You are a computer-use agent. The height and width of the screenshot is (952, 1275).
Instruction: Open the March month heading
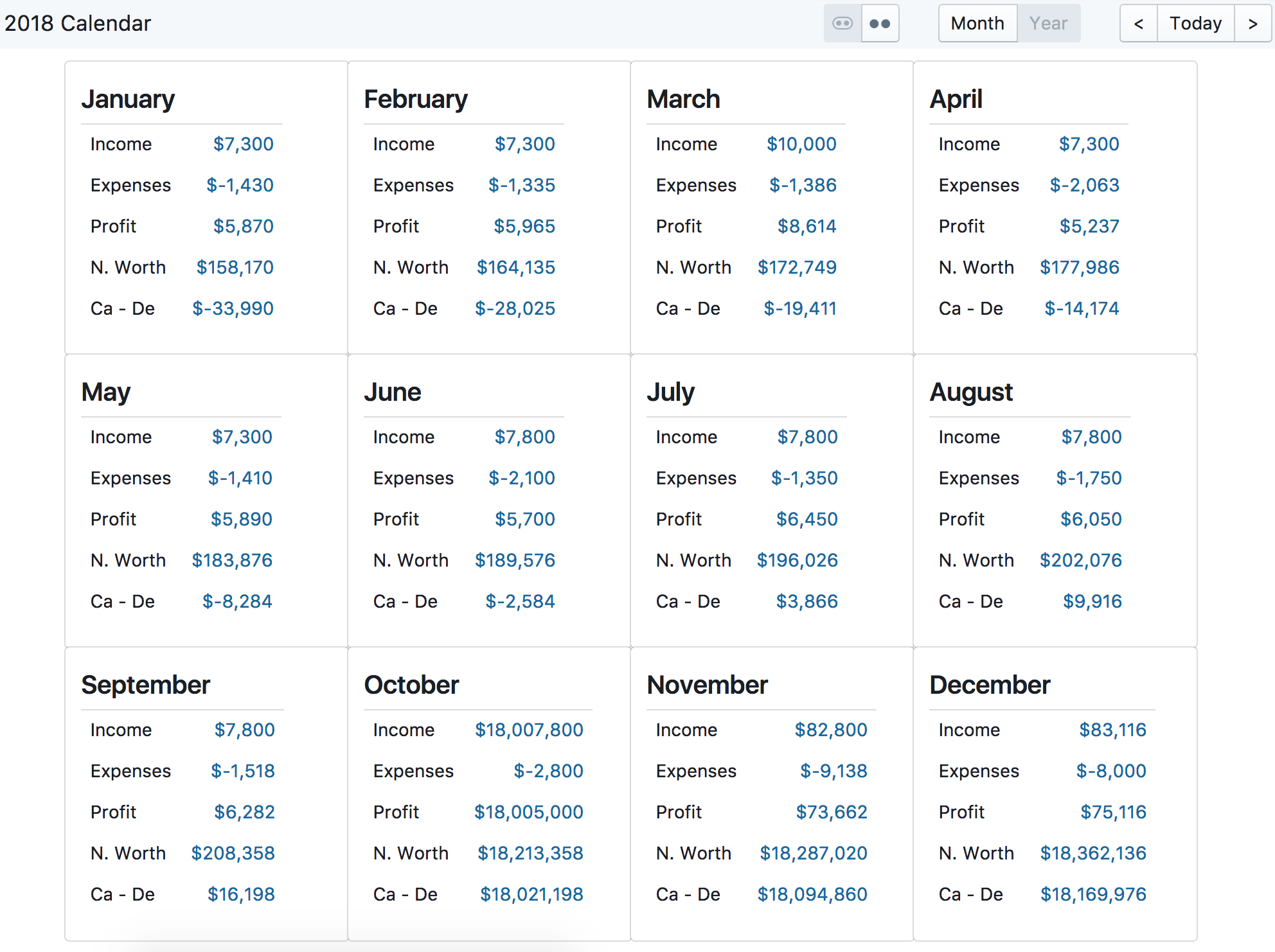pos(682,100)
